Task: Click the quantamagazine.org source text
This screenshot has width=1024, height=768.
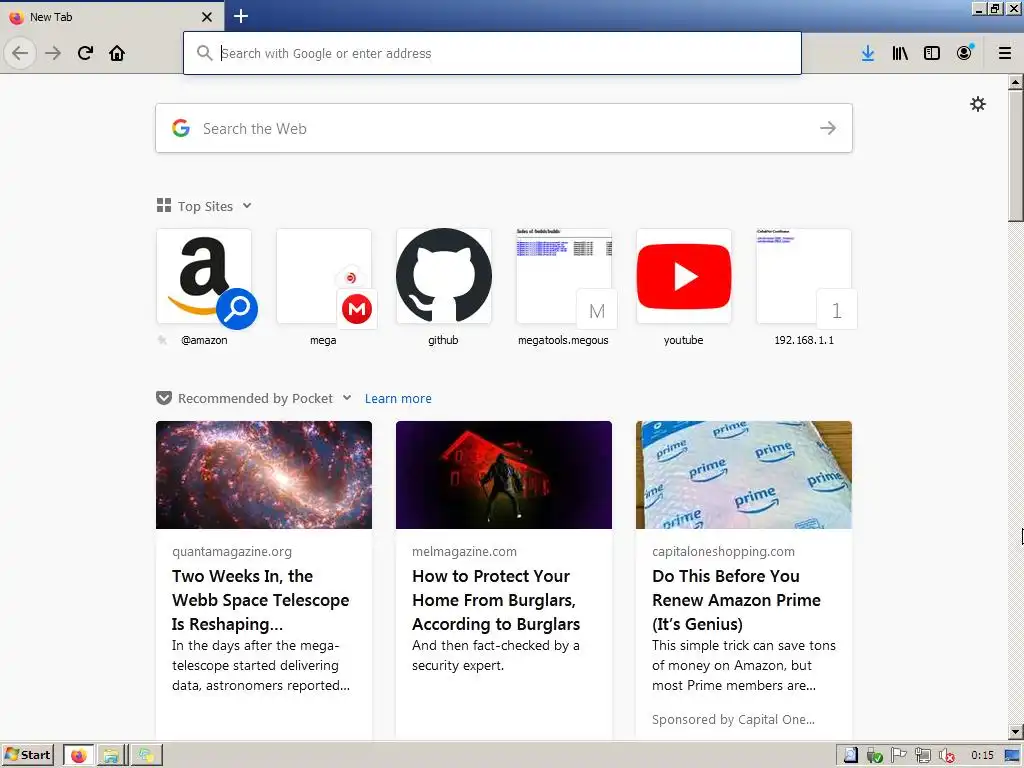Action: click(x=232, y=551)
